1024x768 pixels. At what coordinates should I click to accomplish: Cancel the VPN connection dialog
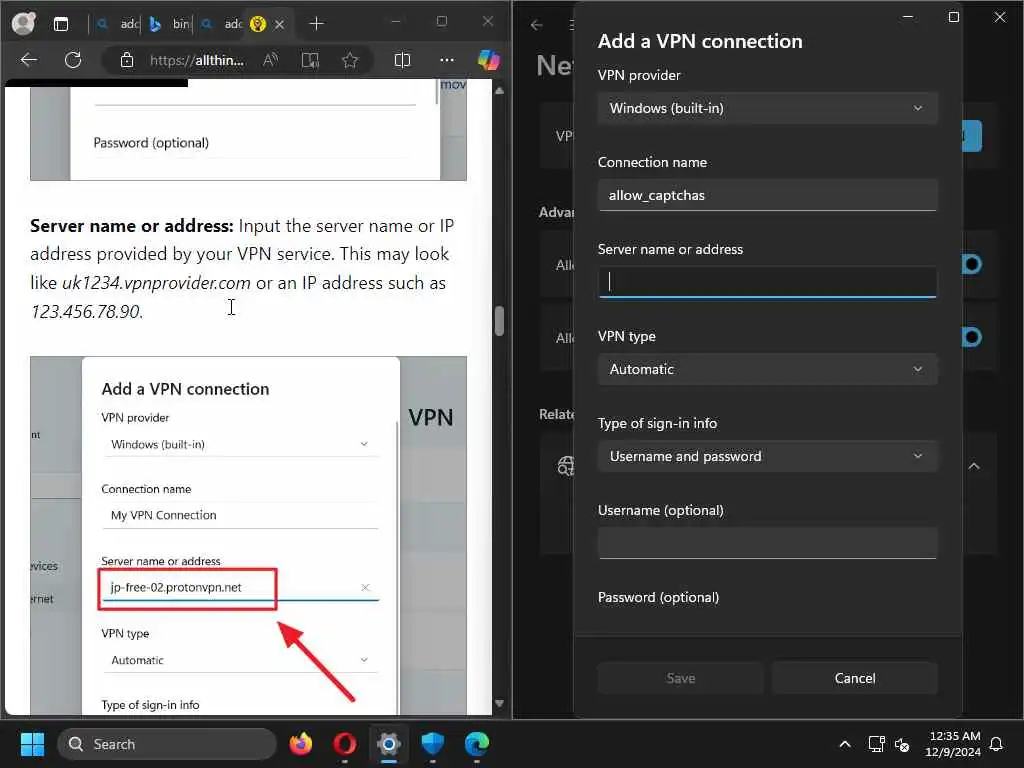point(855,678)
